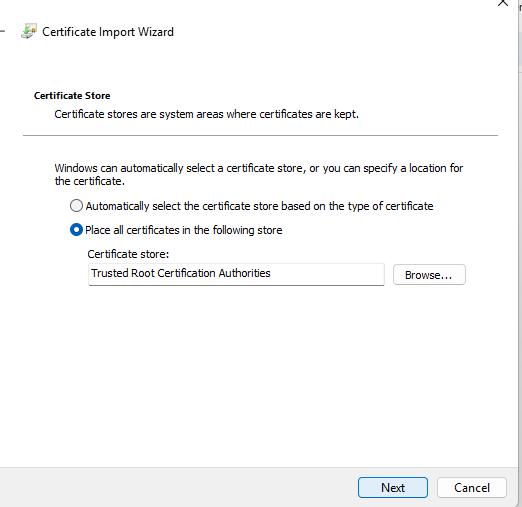This screenshot has height=507, width=522.
Task: Choose the 'Place all certificates' radio button
Action: (76, 230)
